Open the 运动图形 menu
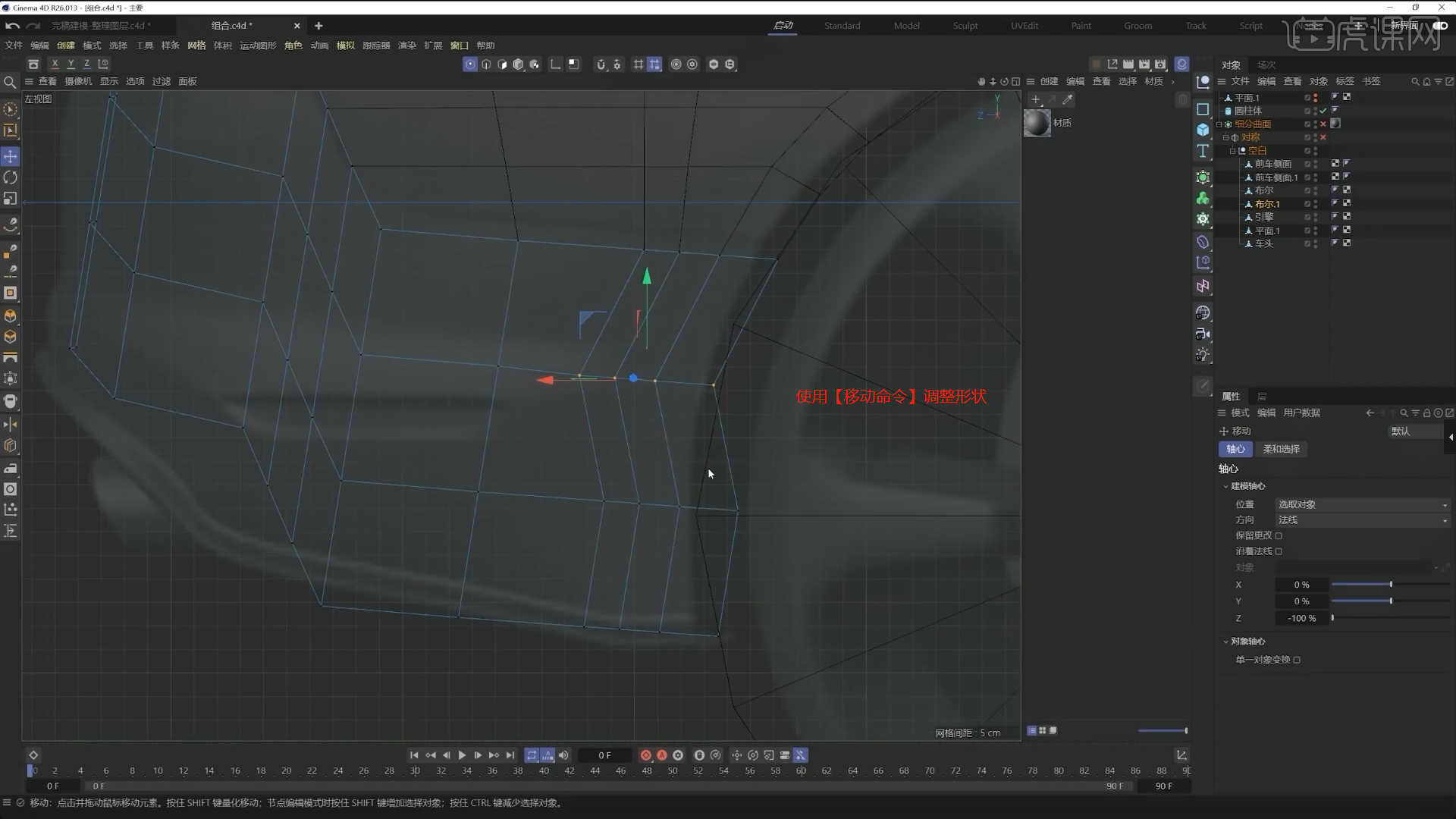The width and height of the screenshot is (1456, 819). (258, 45)
